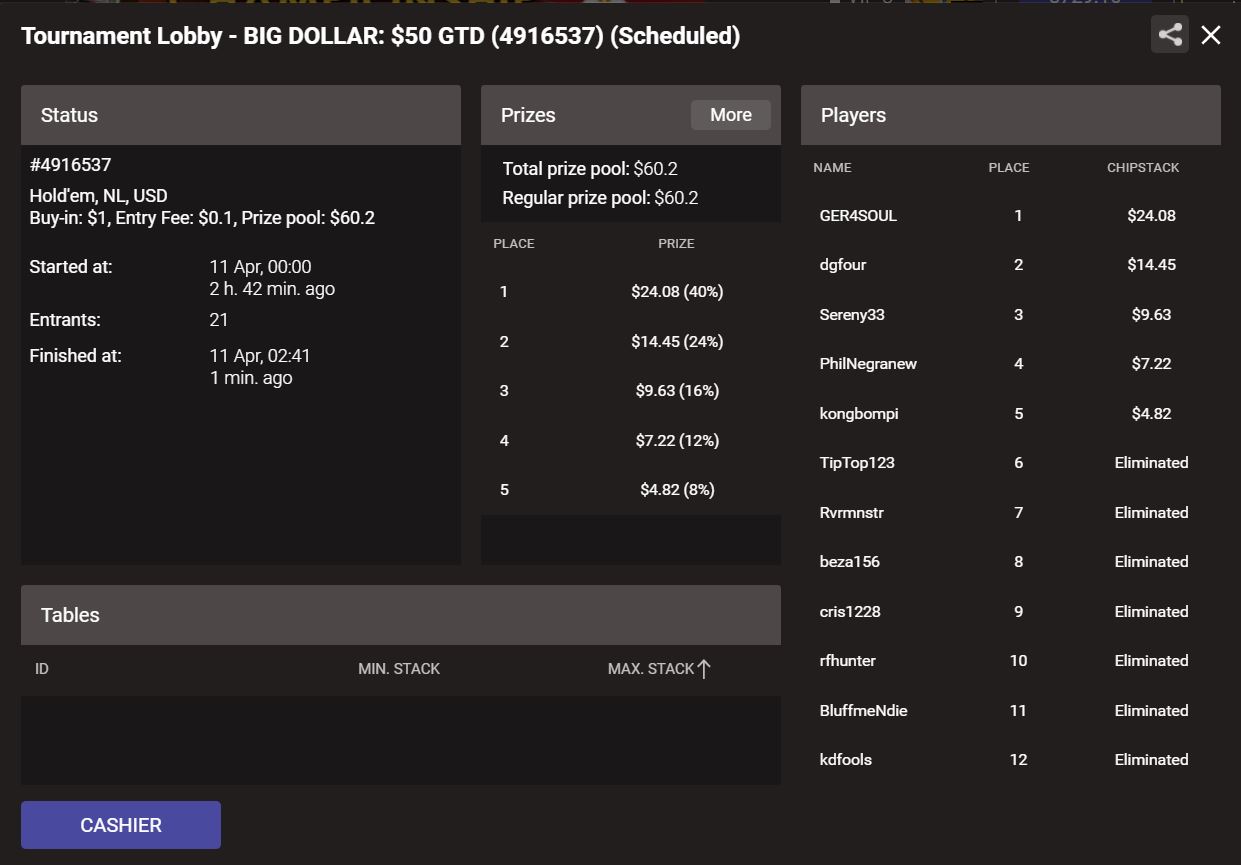Close the Tournament Lobby dialog
The width and height of the screenshot is (1241, 865).
point(1211,35)
